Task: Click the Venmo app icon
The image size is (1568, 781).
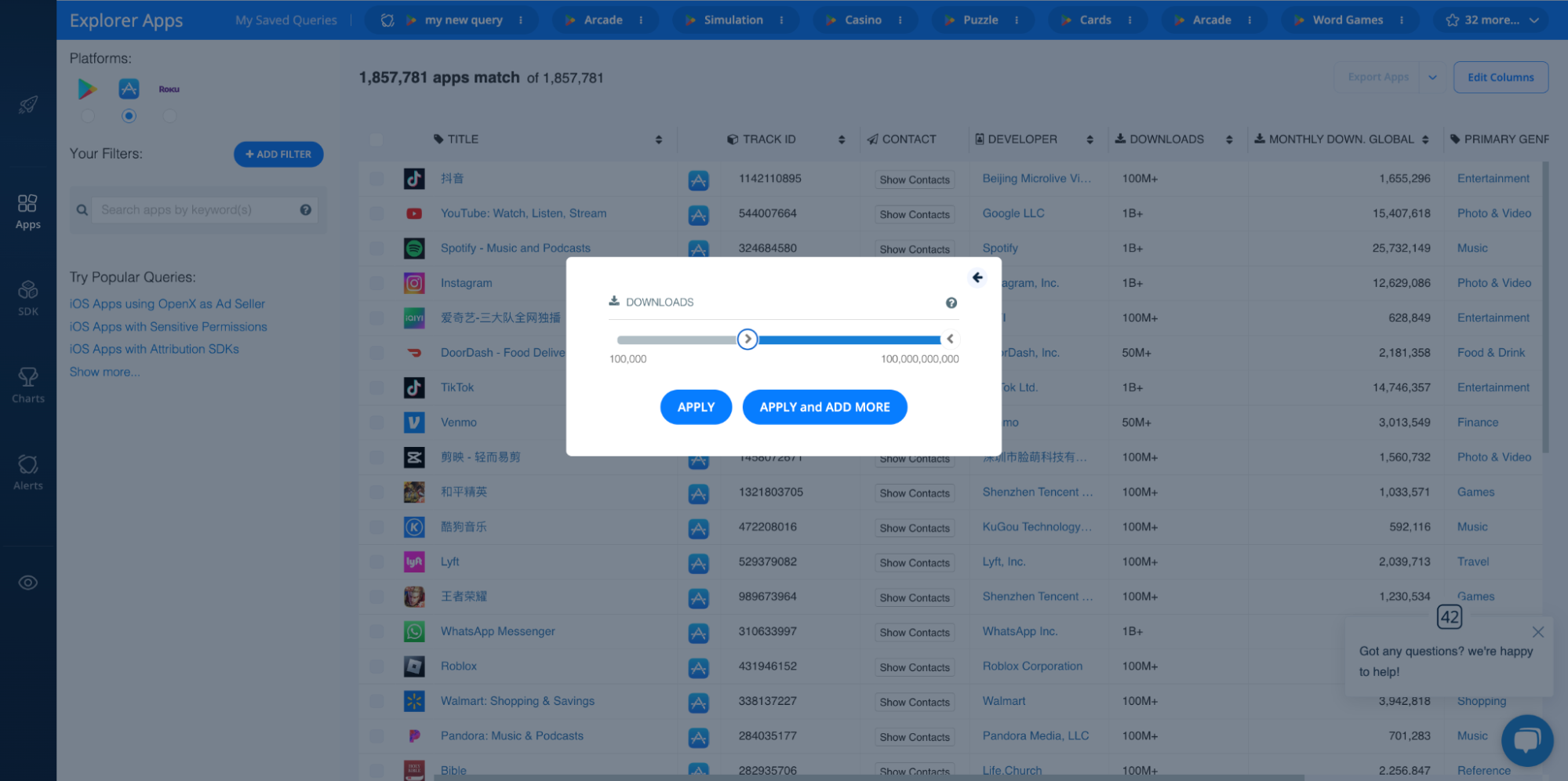Action: click(414, 423)
